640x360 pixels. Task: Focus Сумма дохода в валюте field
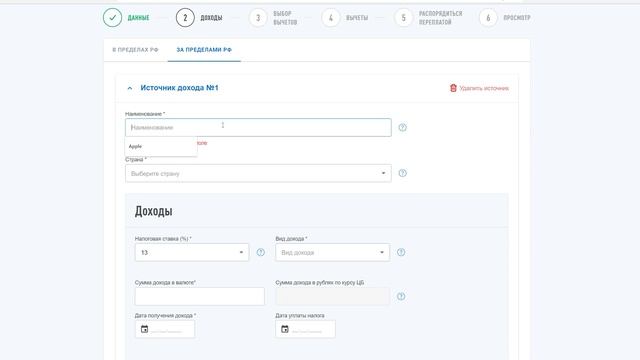[x=200, y=296]
